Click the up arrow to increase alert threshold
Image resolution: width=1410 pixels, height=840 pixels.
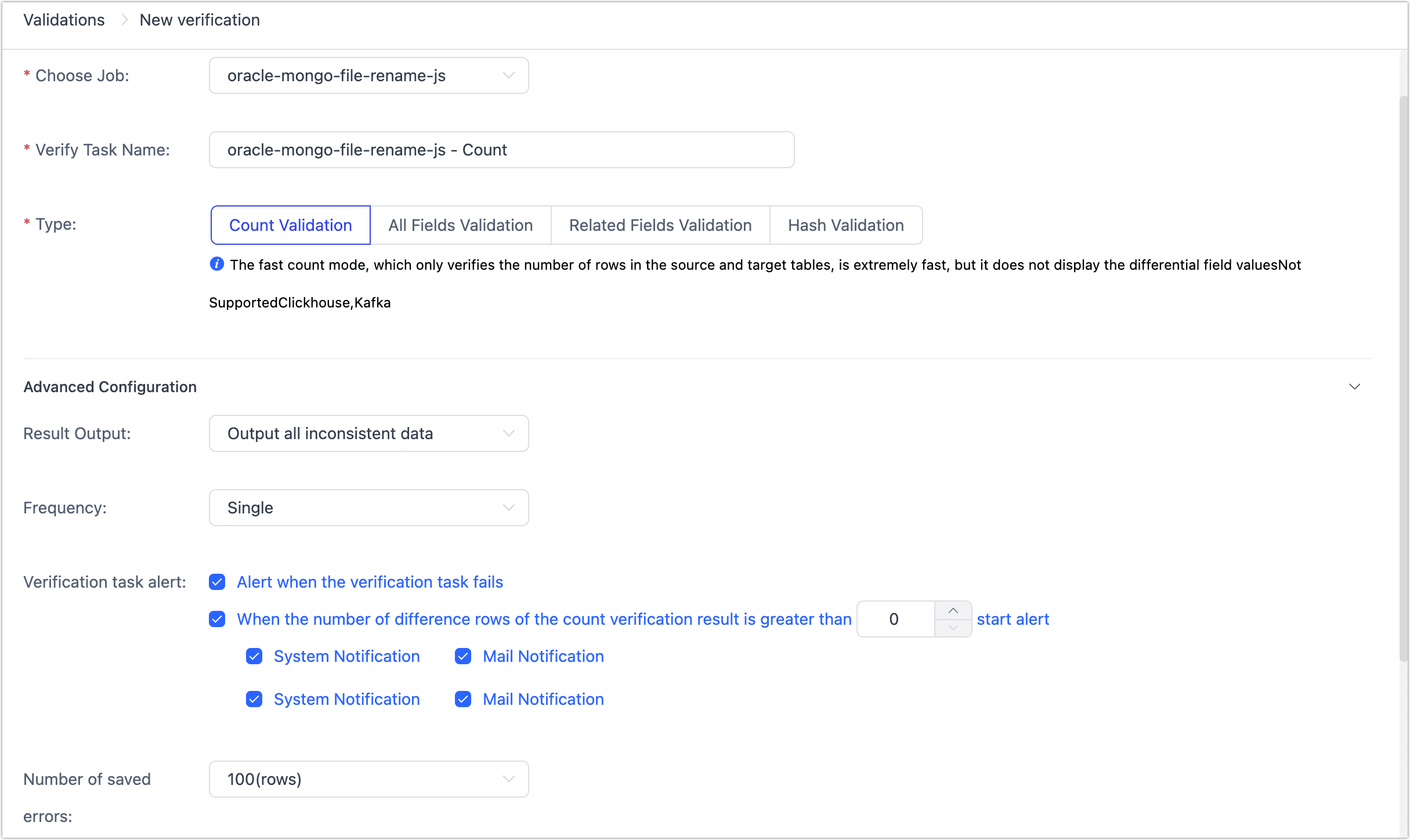point(952,610)
